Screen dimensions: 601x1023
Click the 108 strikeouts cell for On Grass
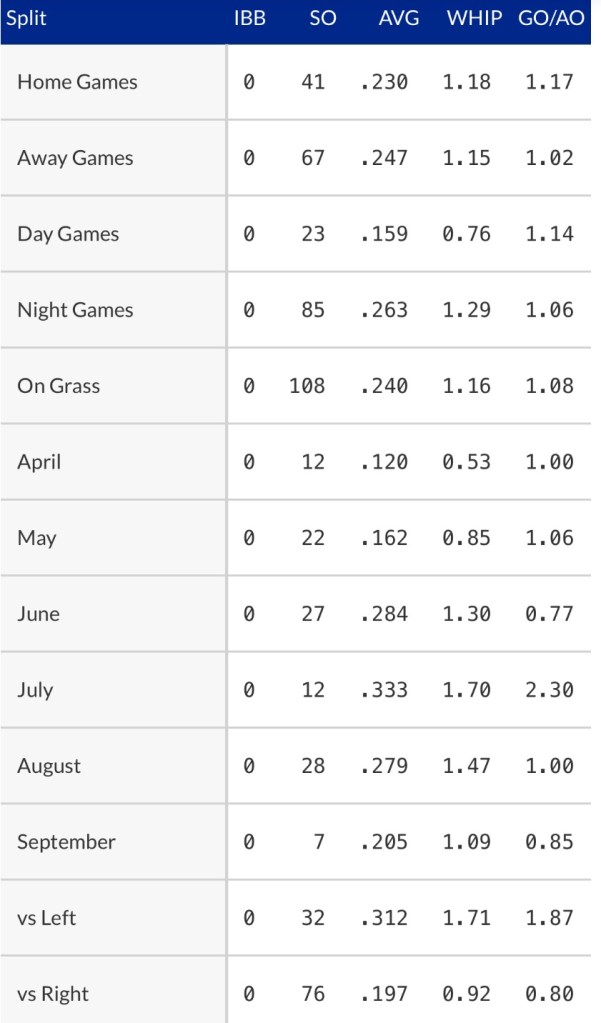(307, 386)
